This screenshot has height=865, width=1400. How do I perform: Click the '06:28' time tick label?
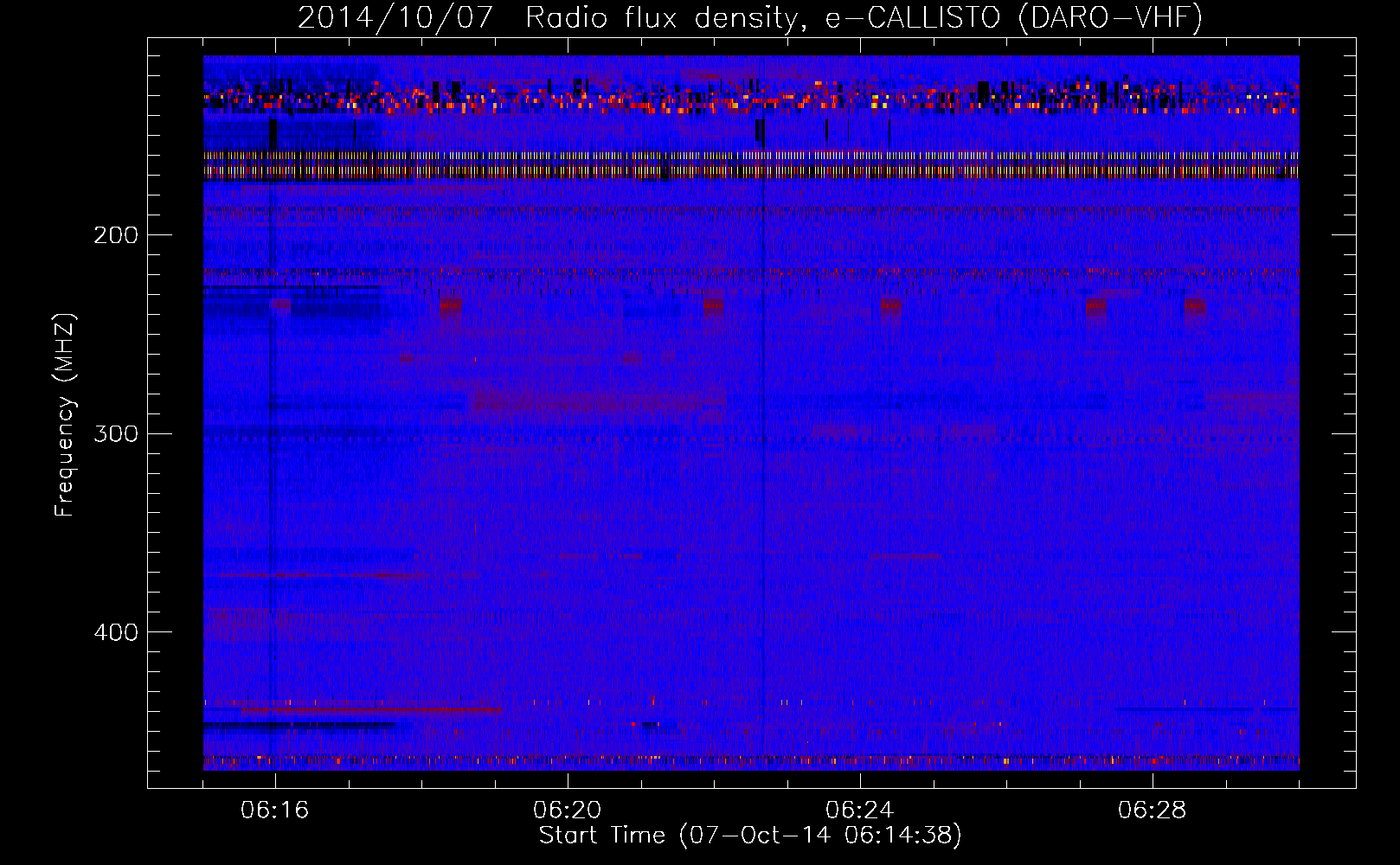[1153, 811]
